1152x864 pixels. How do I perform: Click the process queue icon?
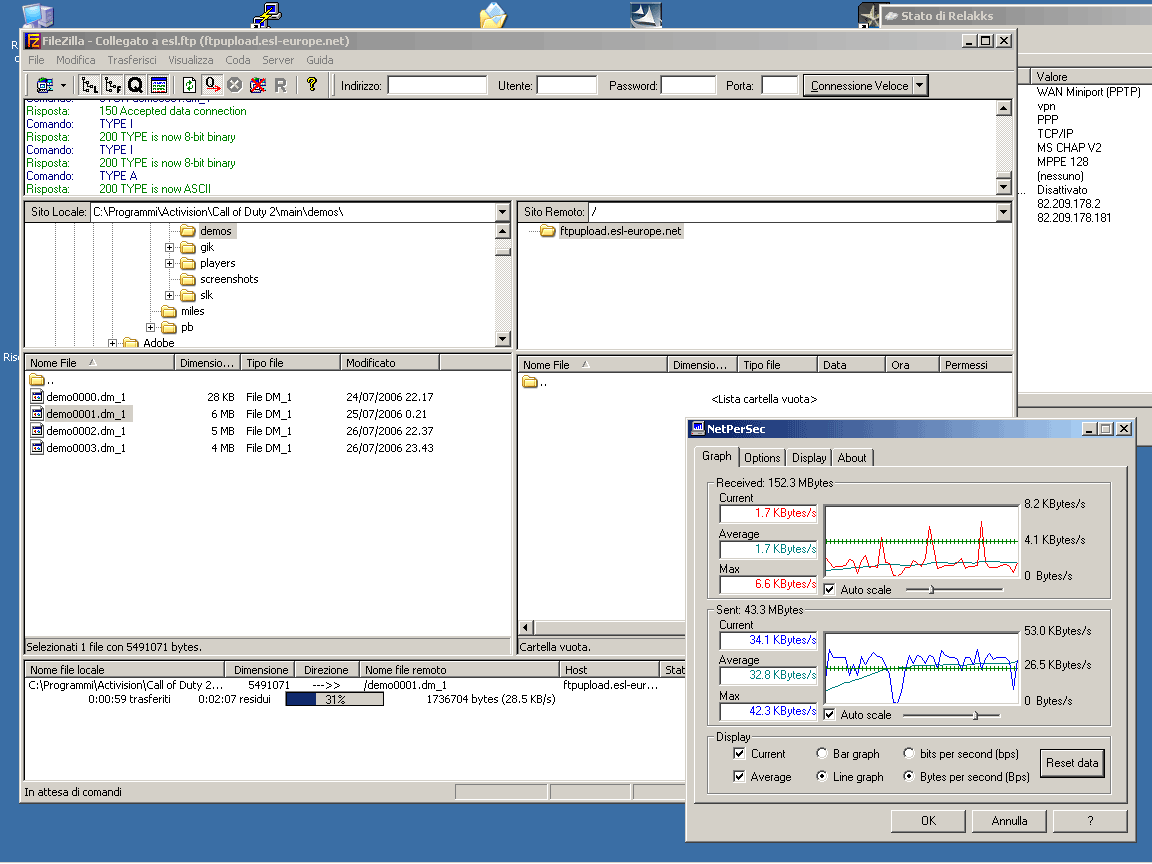pos(212,85)
